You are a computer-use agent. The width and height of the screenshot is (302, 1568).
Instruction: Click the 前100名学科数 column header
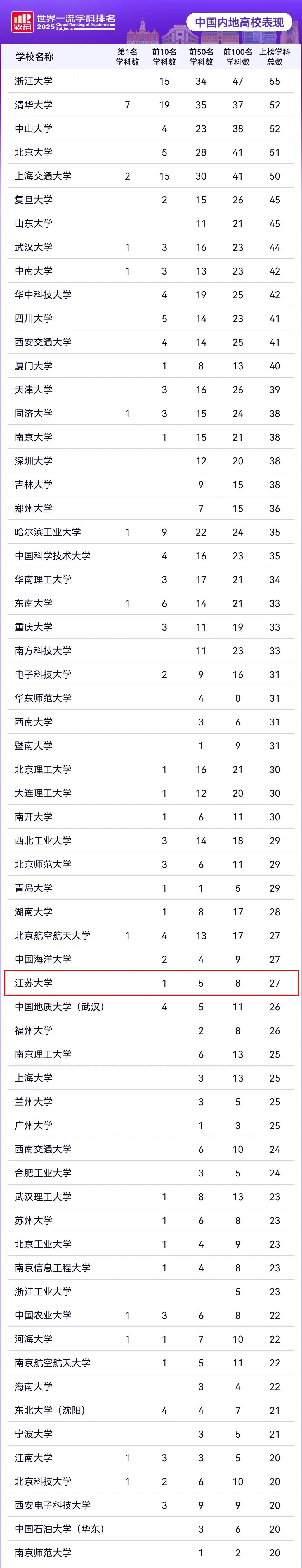point(238,57)
